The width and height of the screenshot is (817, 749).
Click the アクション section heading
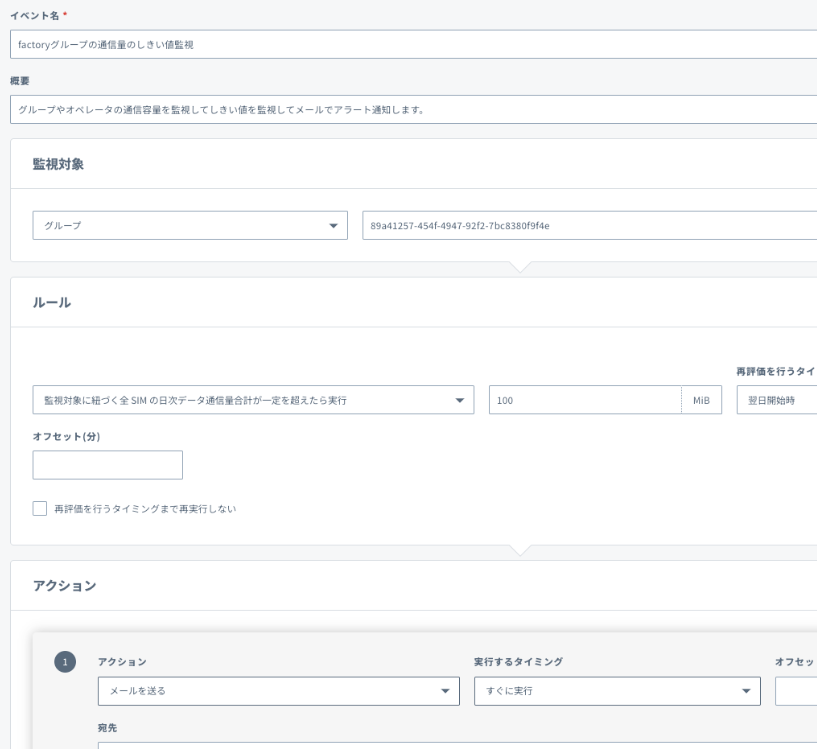pyautogui.click(x=65, y=585)
